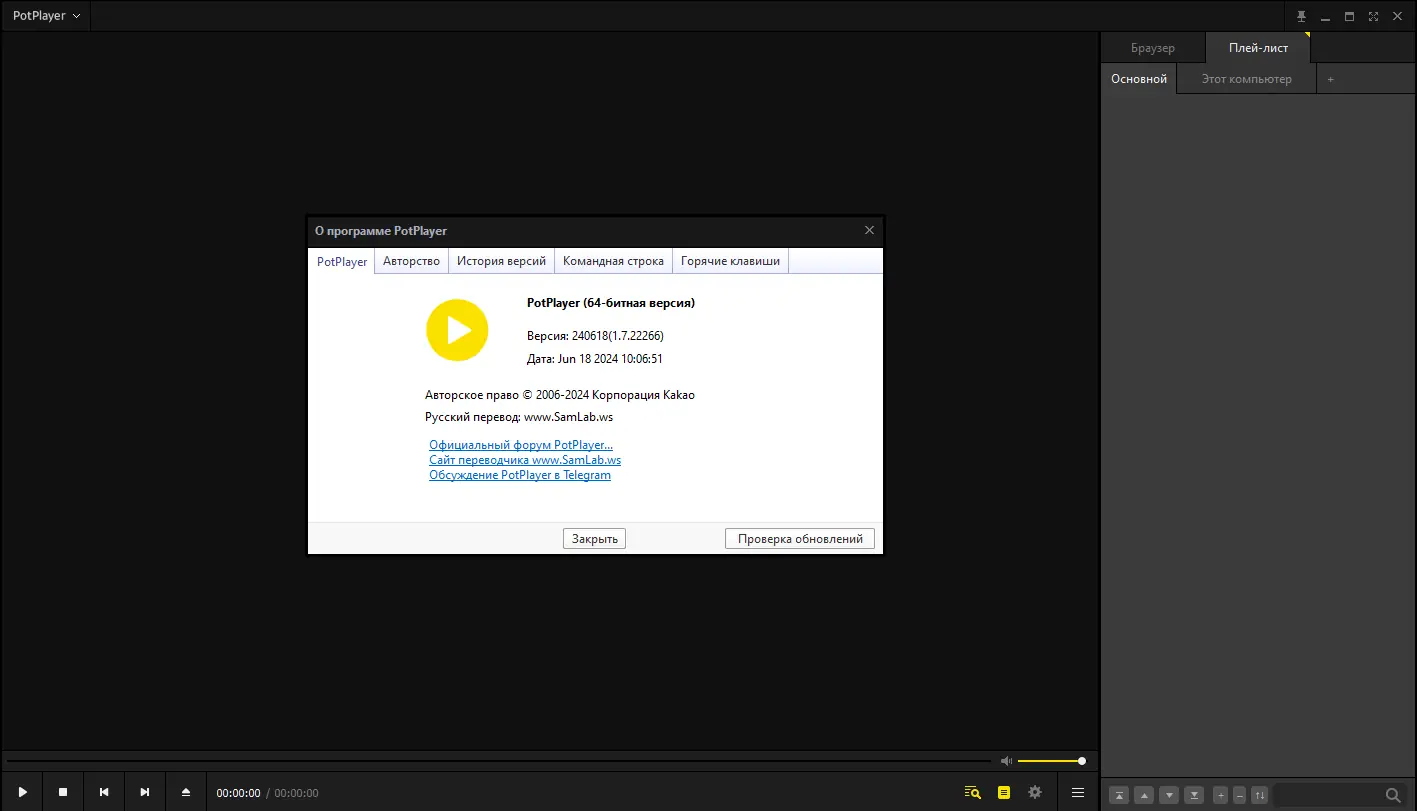This screenshot has width=1417, height=811.
Task: Maximize the PotPlayer window
Action: point(1349,16)
